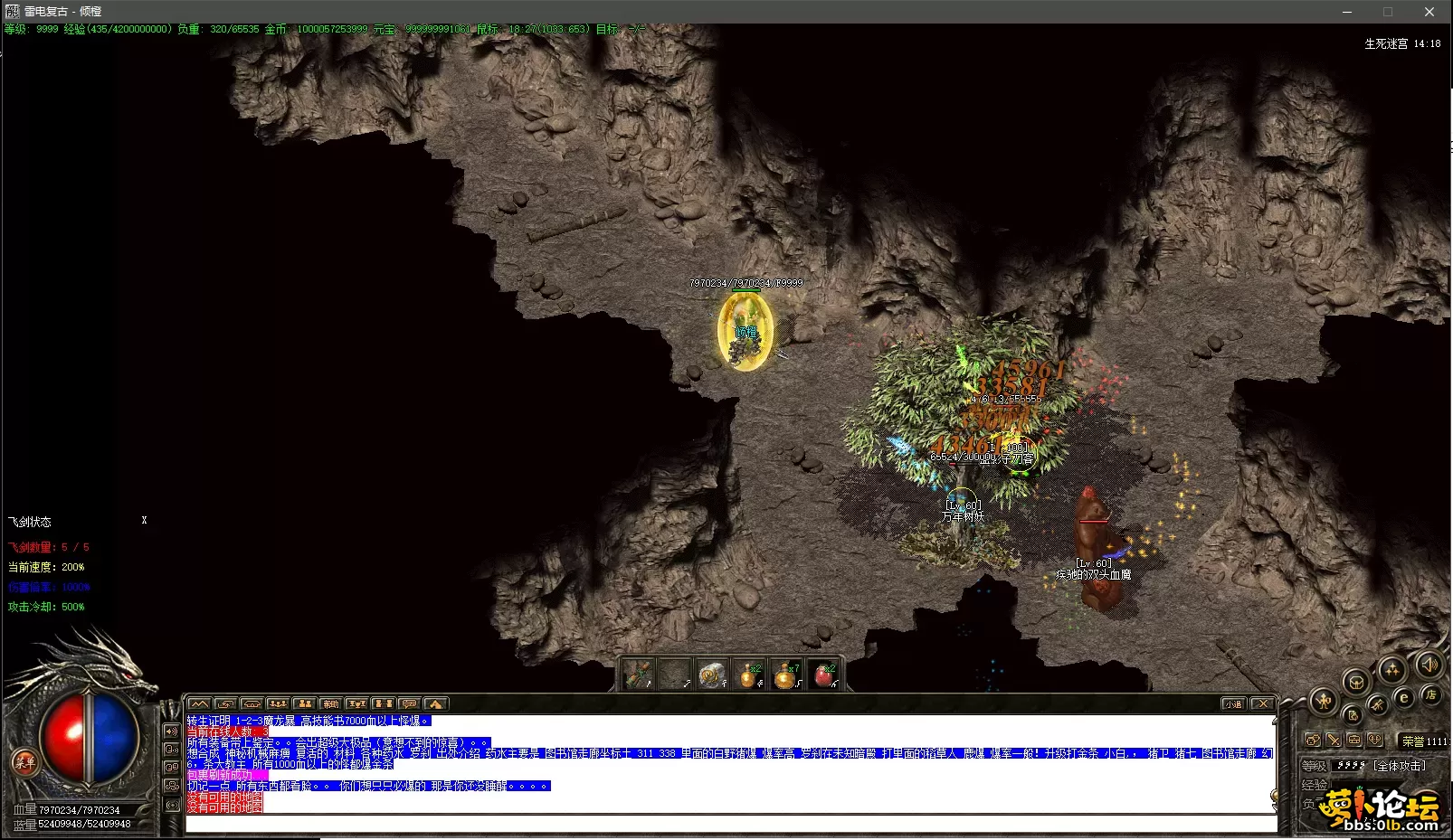1453x840 pixels.
Task: Click the blue mana orb
Action: (x=113, y=739)
